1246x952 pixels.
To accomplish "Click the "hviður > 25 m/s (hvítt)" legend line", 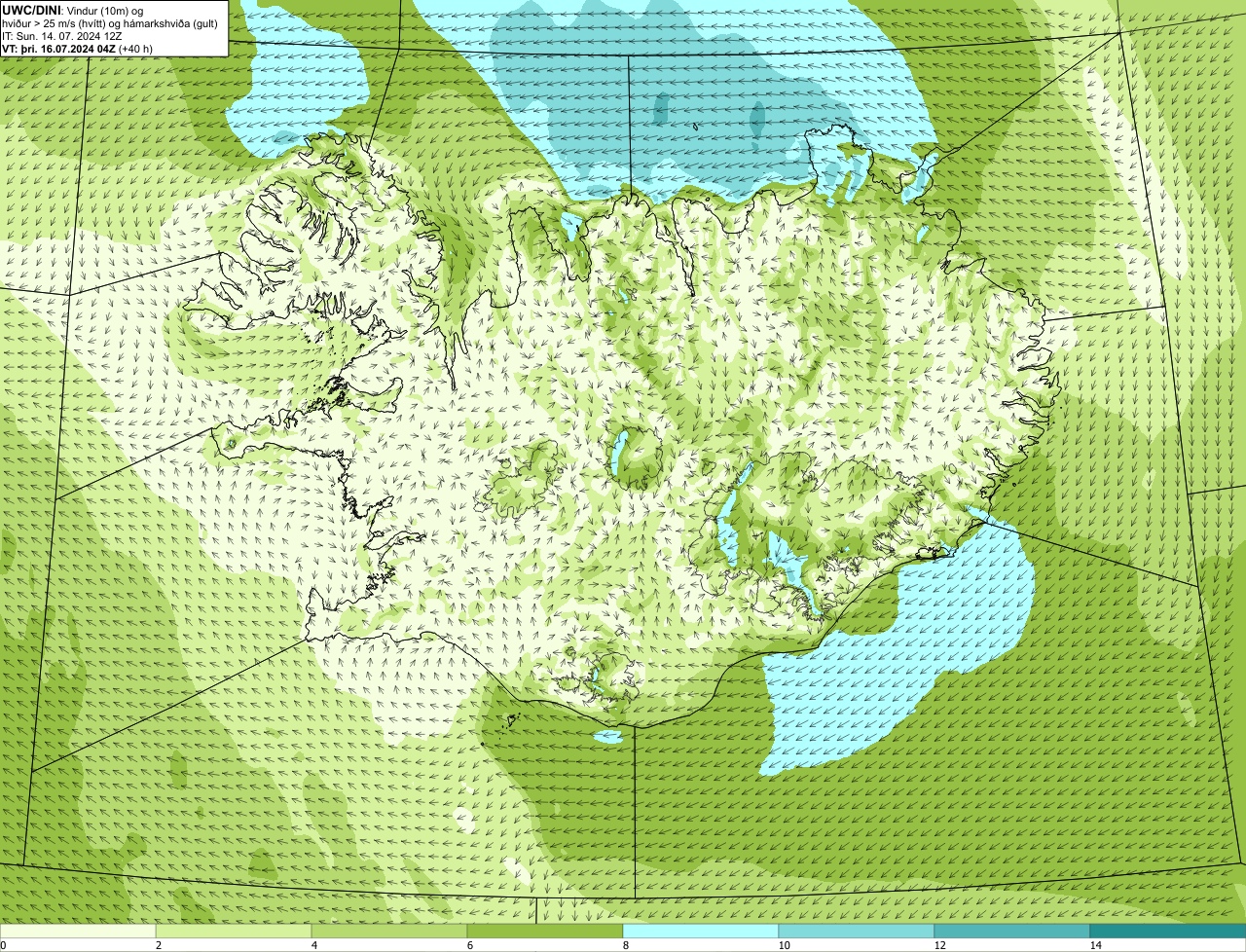I will point(110,22).
